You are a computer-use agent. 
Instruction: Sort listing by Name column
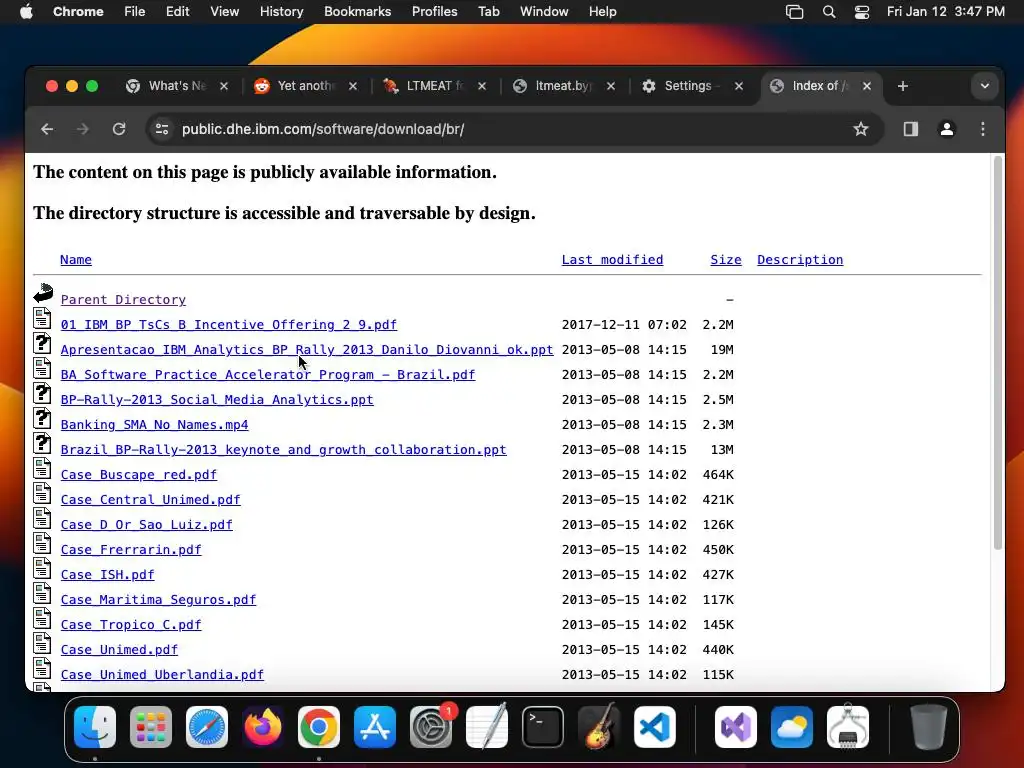[76, 260]
